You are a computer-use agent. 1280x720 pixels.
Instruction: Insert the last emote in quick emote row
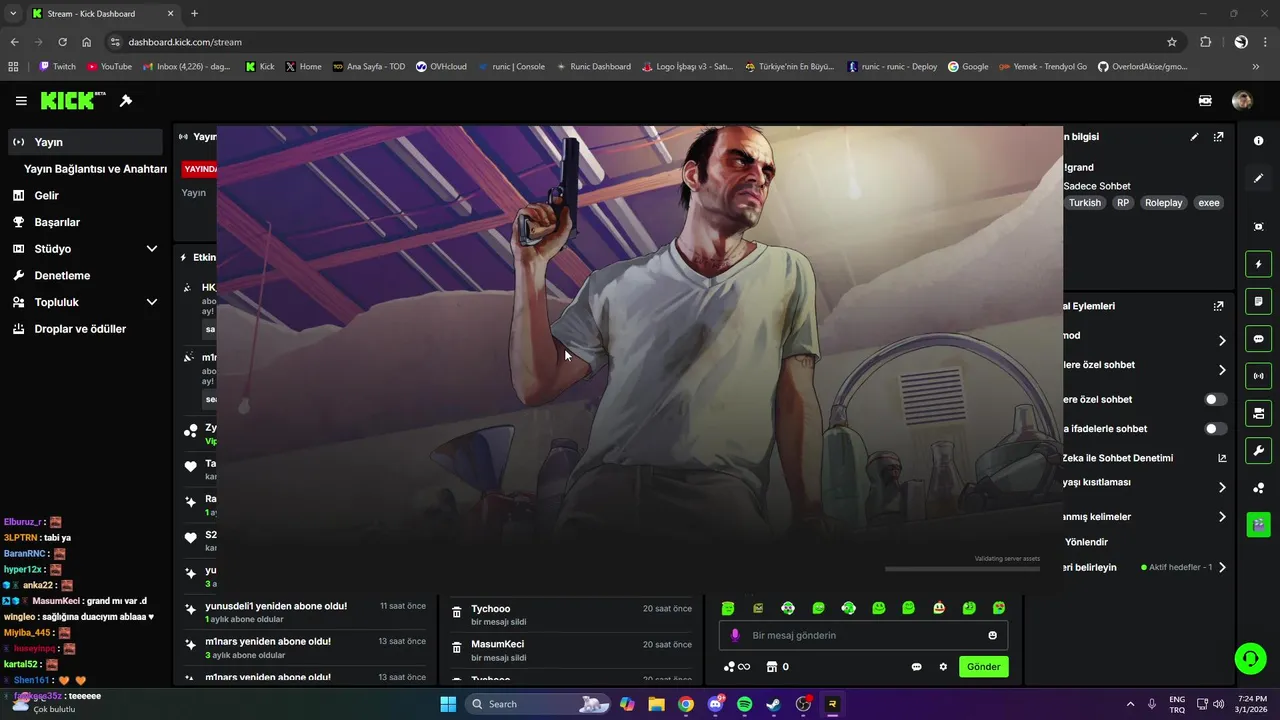tap(998, 608)
